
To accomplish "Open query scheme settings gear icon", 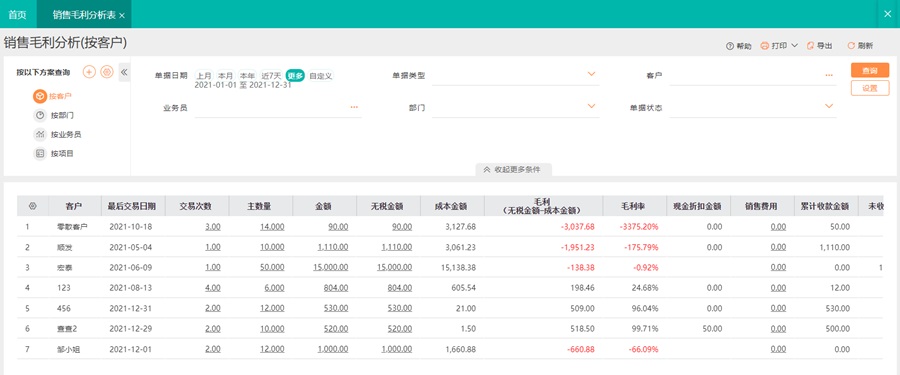I will 107,72.
